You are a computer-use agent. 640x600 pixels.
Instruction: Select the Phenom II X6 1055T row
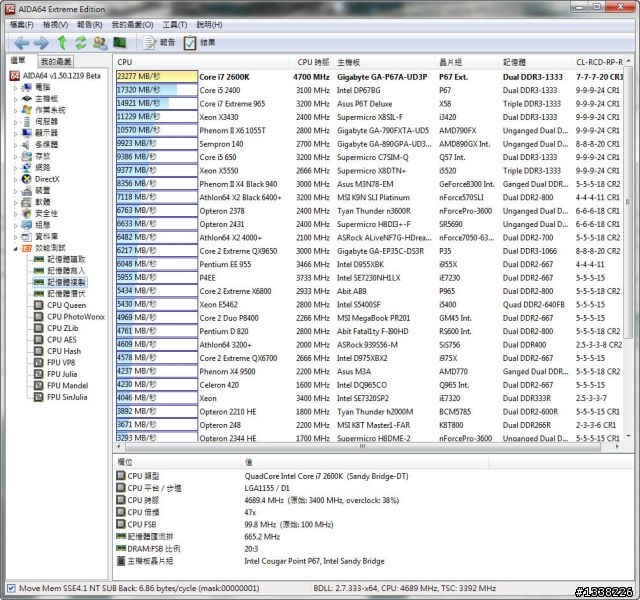coord(369,130)
